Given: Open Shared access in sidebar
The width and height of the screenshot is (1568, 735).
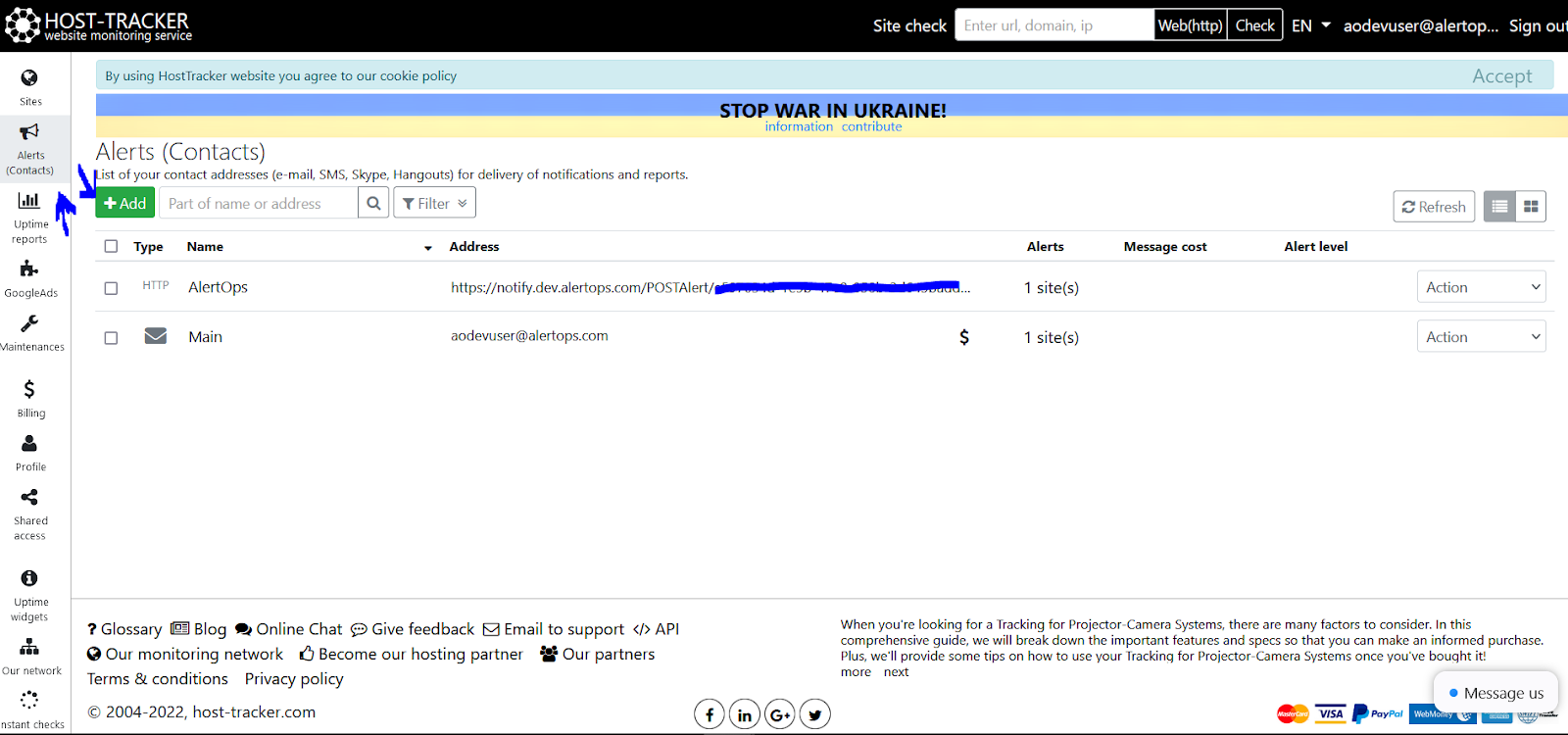Looking at the screenshot, I should [x=29, y=498].
